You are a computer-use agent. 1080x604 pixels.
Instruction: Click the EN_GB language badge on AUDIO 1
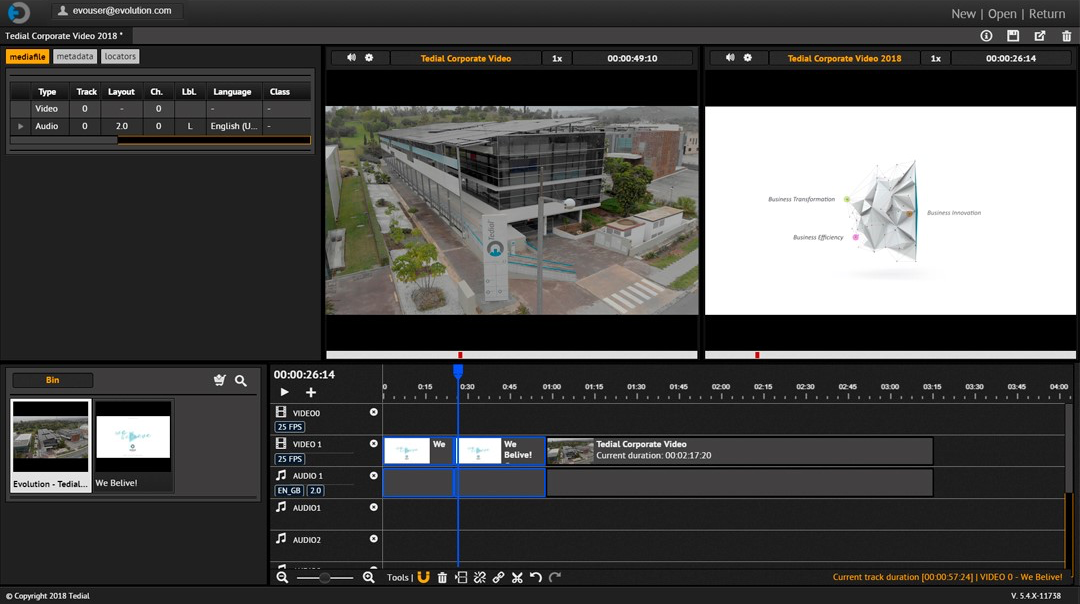click(289, 490)
